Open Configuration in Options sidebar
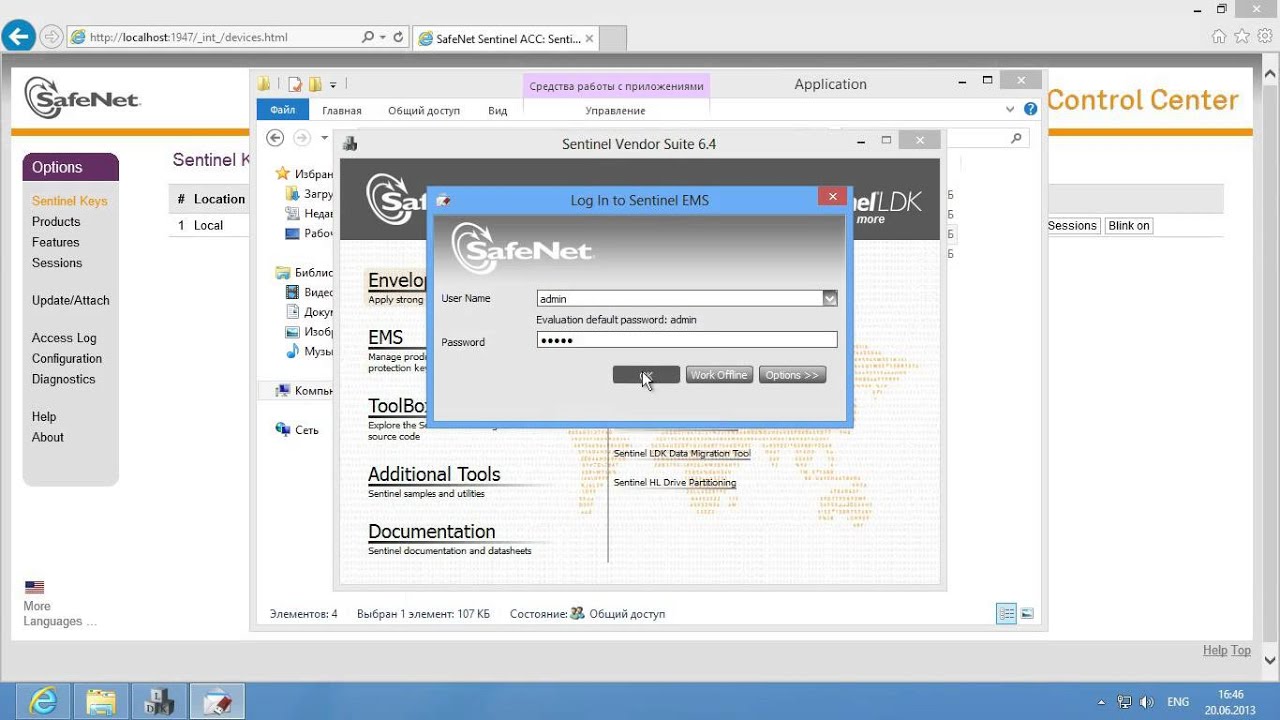1280x720 pixels. [x=67, y=359]
